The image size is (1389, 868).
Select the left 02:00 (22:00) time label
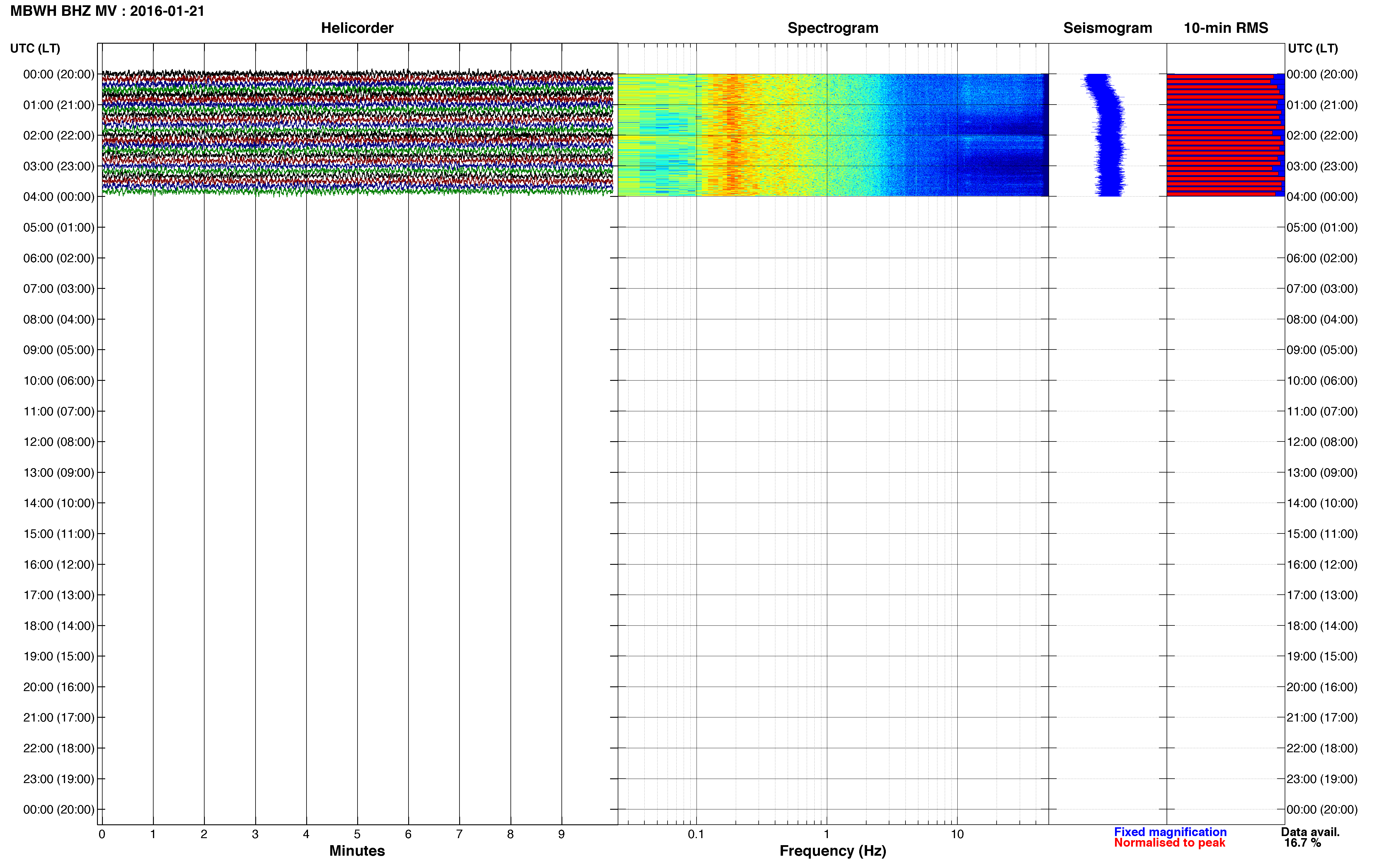(59, 135)
